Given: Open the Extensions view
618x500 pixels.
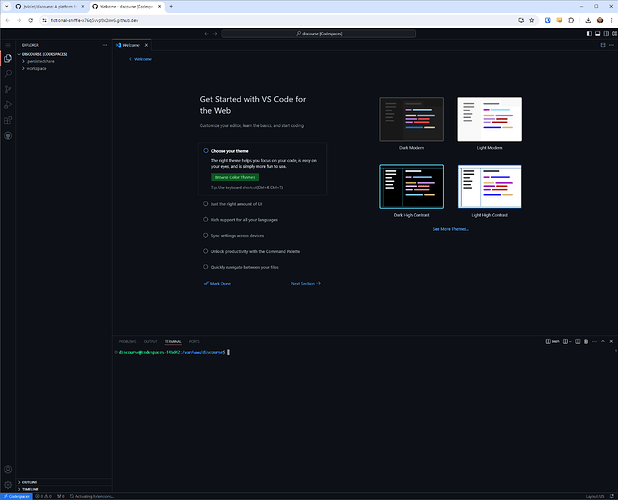Looking at the screenshot, I should (x=8, y=120).
